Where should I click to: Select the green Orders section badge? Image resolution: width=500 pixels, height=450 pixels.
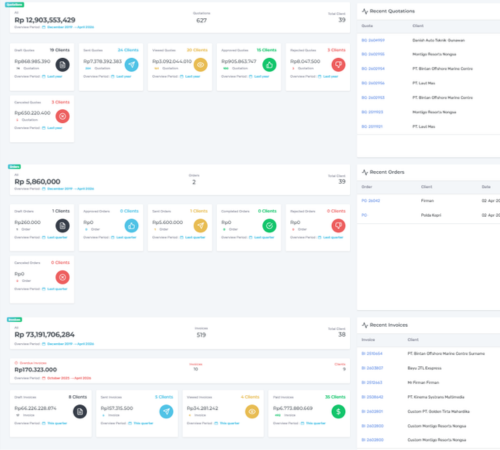(x=14, y=167)
